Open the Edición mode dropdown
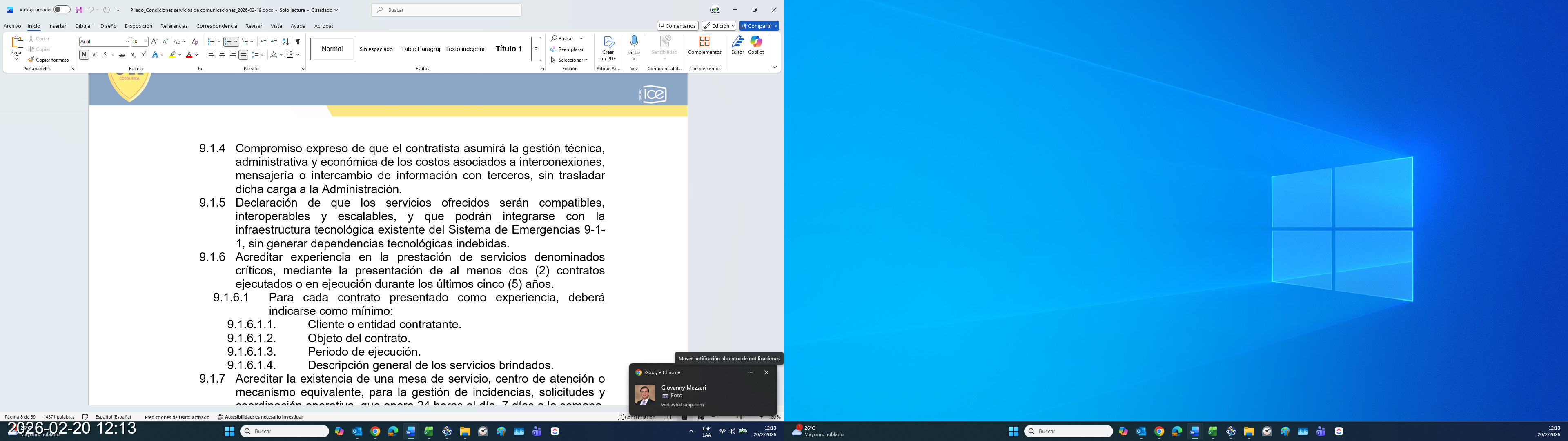This screenshot has width=1568, height=441. tap(718, 26)
